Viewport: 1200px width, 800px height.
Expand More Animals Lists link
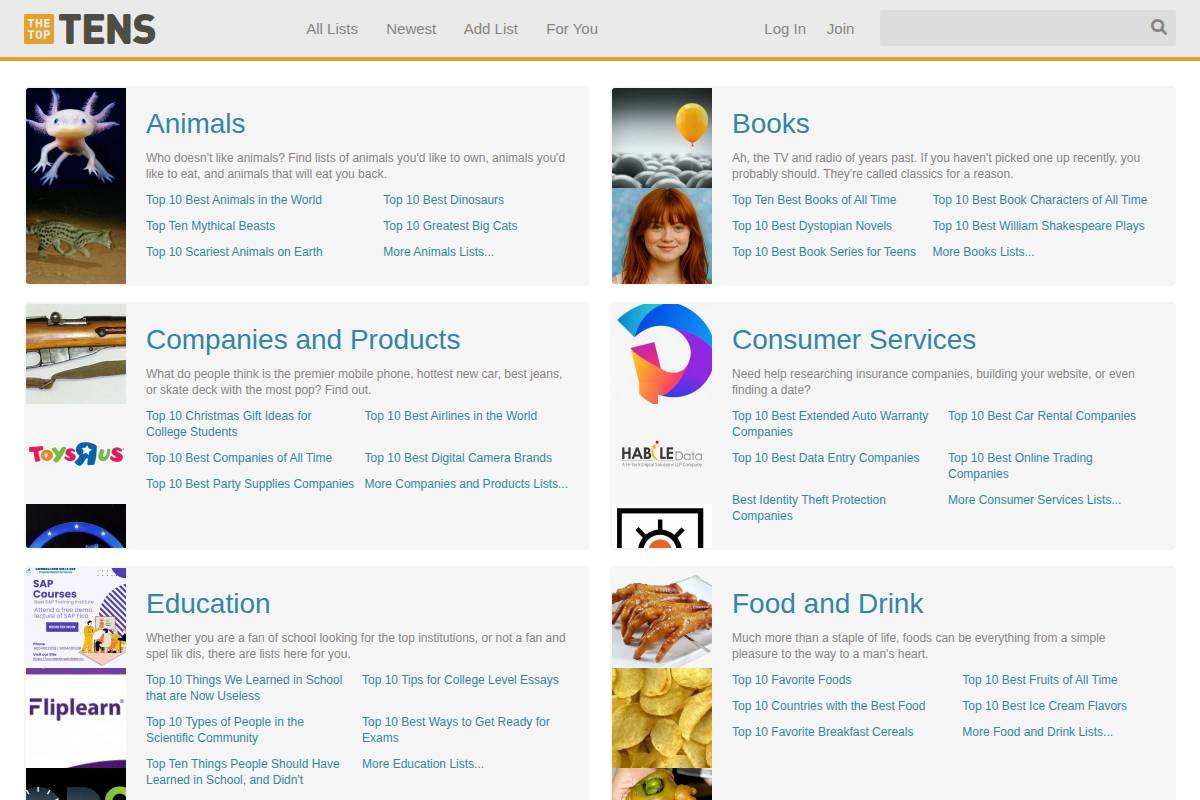click(438, 252)
